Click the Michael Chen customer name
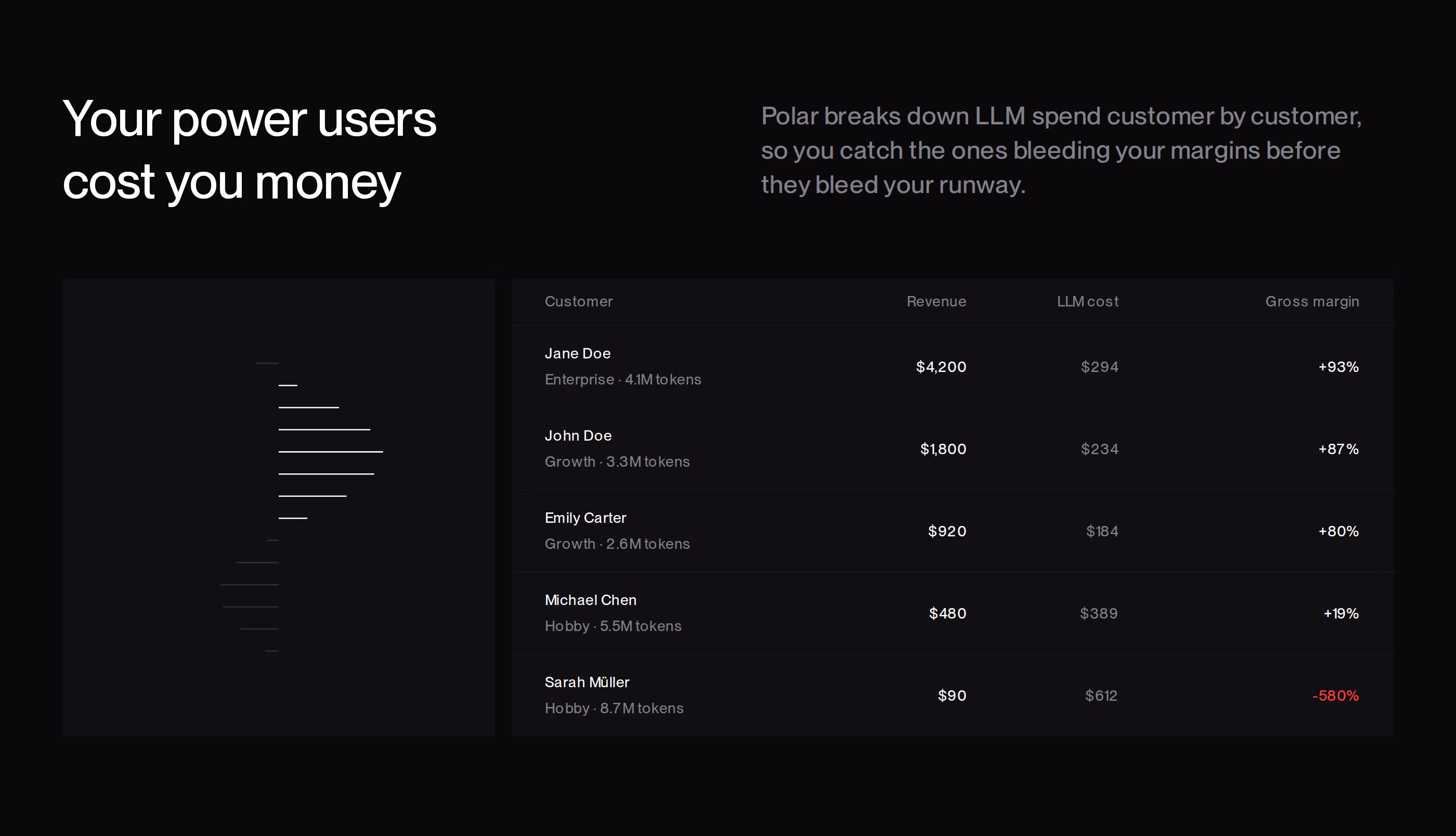Image resolution: width=1456 pixels, height=836 pixels. [x=591, y=600]
